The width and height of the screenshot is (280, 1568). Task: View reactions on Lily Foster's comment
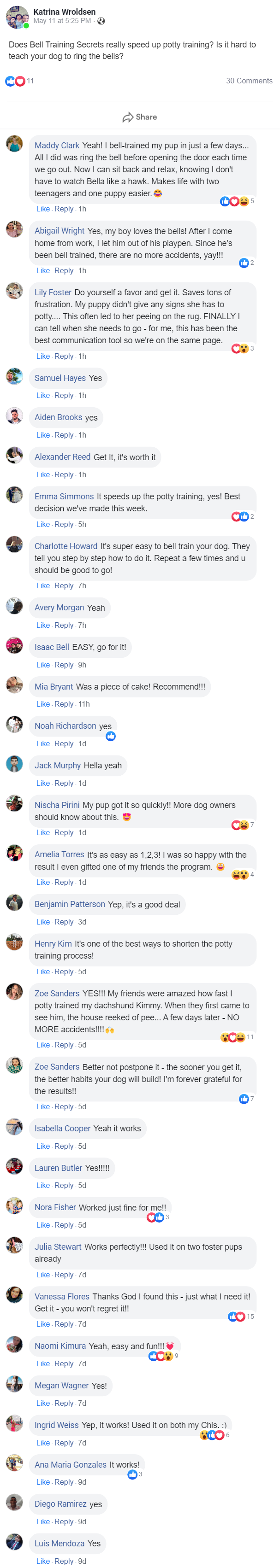point(240,348)
